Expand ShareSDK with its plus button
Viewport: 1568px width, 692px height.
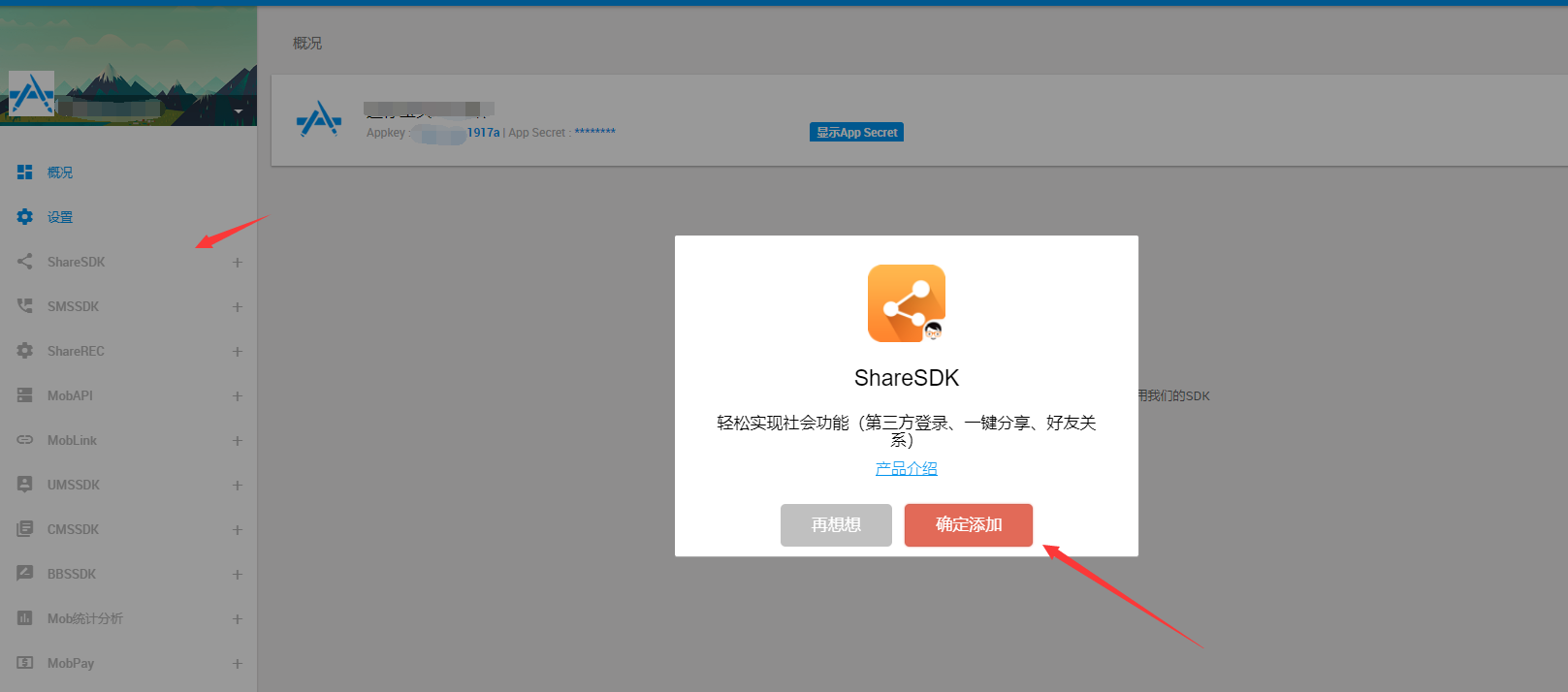coord(237,263)
